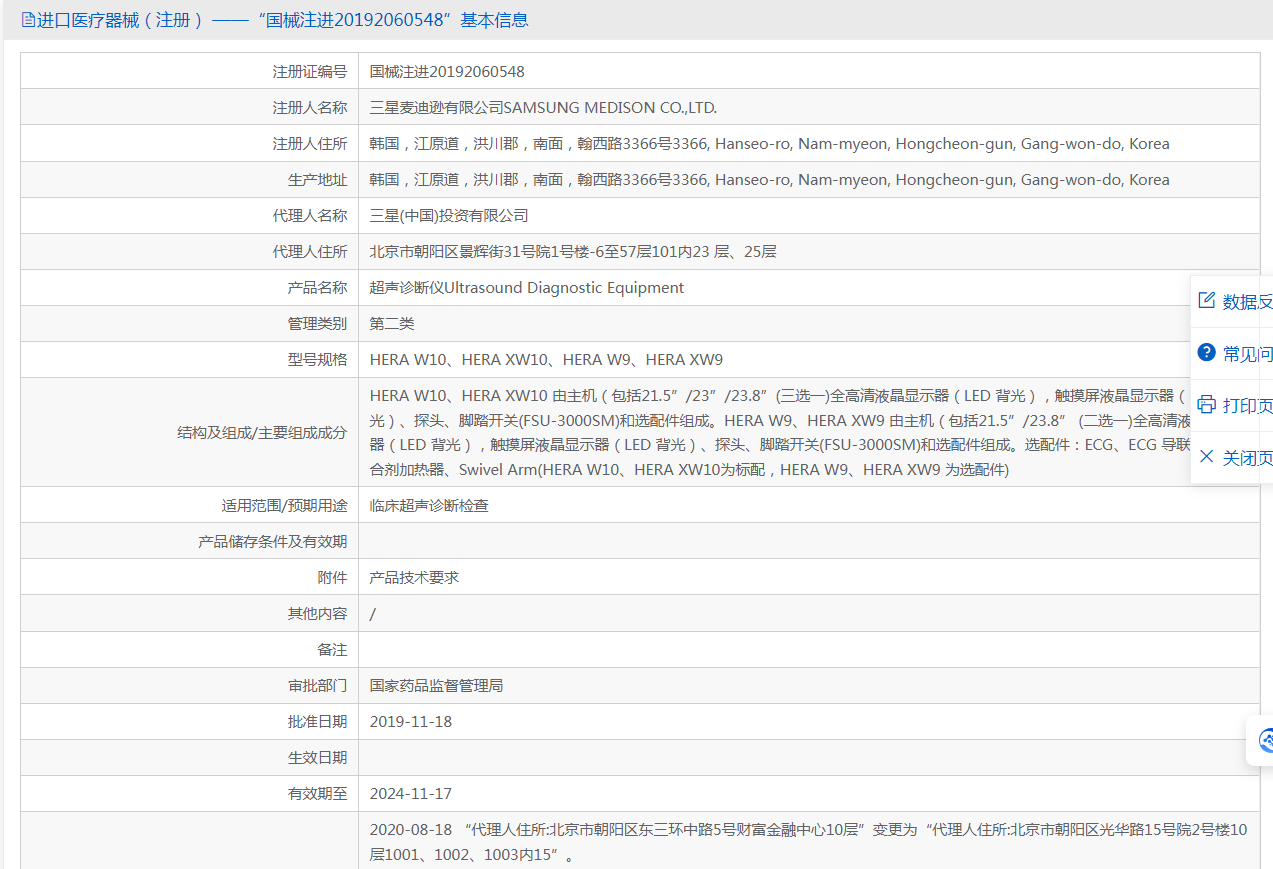This screenshot has height=869, width=1273.
Task: Open 常见问 FAQ link in side panel
Action: [x=1248, y=353]
